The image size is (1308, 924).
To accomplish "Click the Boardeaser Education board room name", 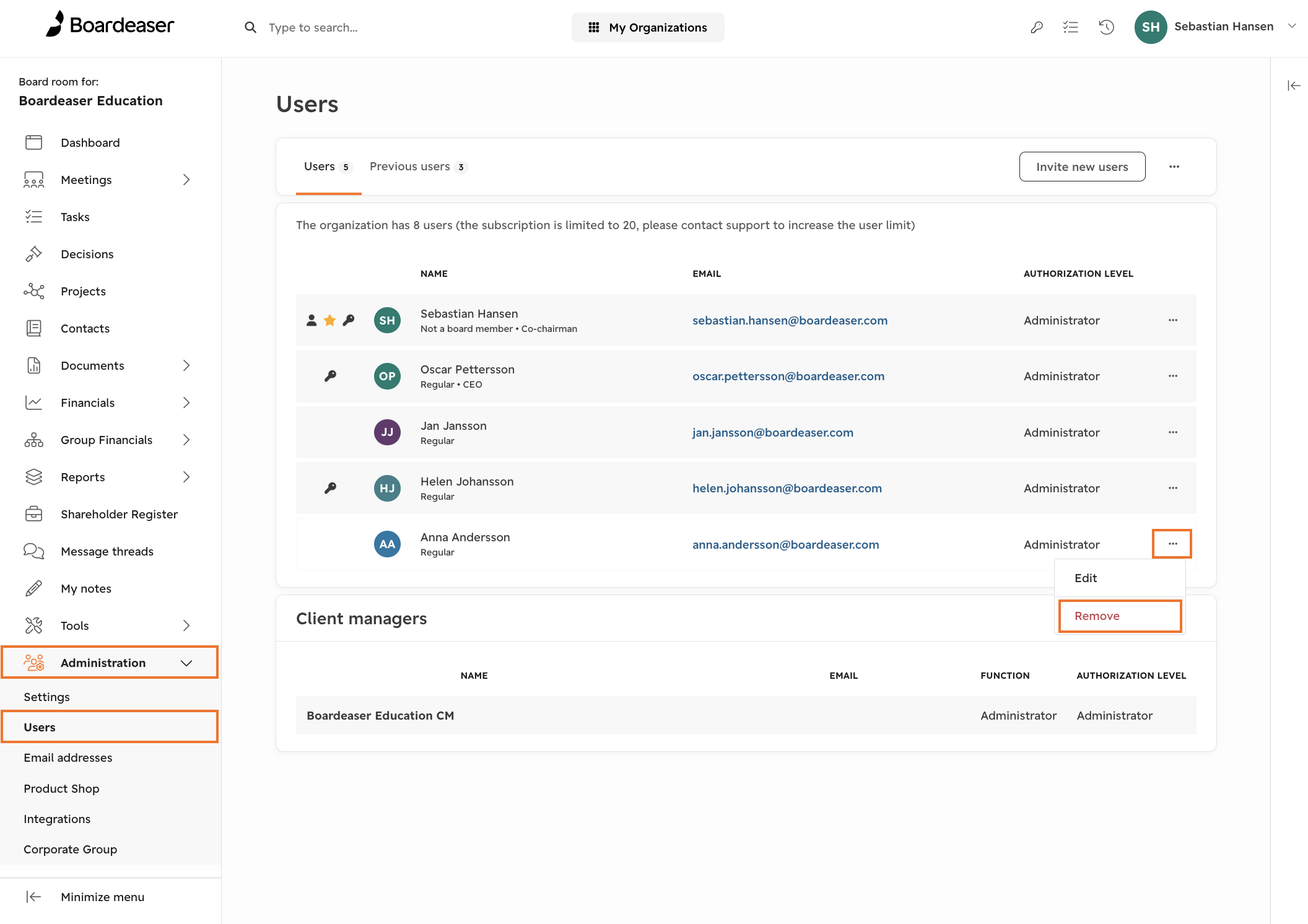I will point(90,100).
